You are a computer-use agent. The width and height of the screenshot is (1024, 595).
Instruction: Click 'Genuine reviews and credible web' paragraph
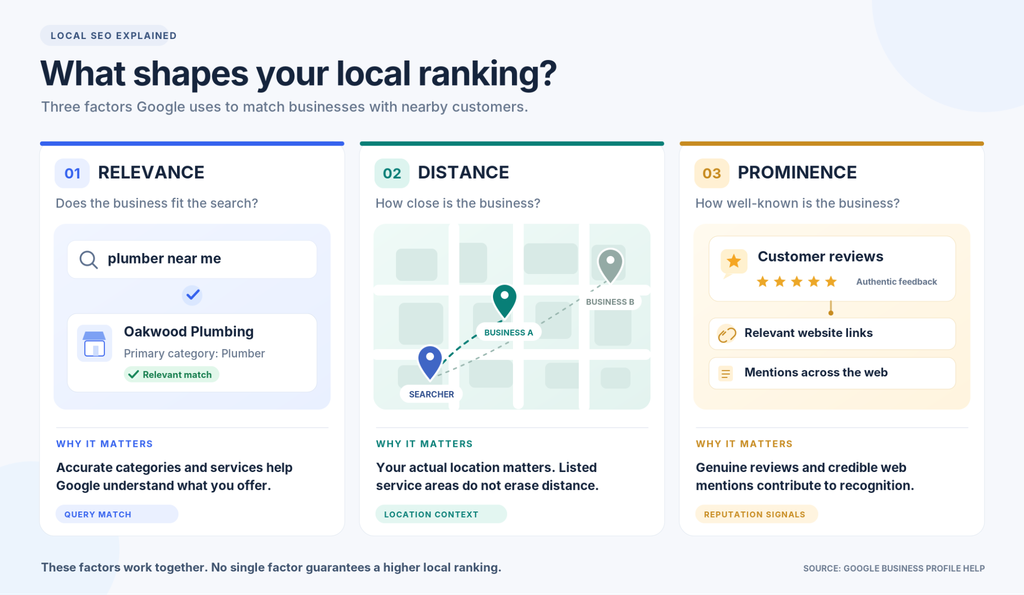(805, 477)
